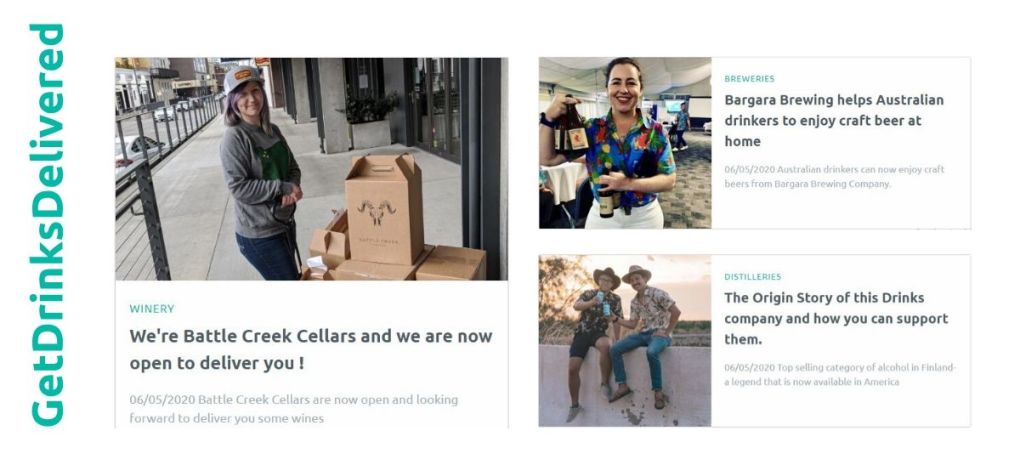The width and height of the screenshot is (1020, 464).
Task: Click the Battle Creek Cellars summary text
Action: (293, 409)
